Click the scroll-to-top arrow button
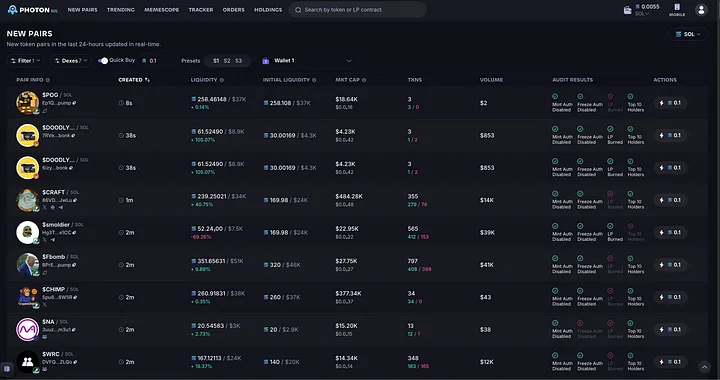This screenshot has height=380, width=720. [x=704, y=367]
